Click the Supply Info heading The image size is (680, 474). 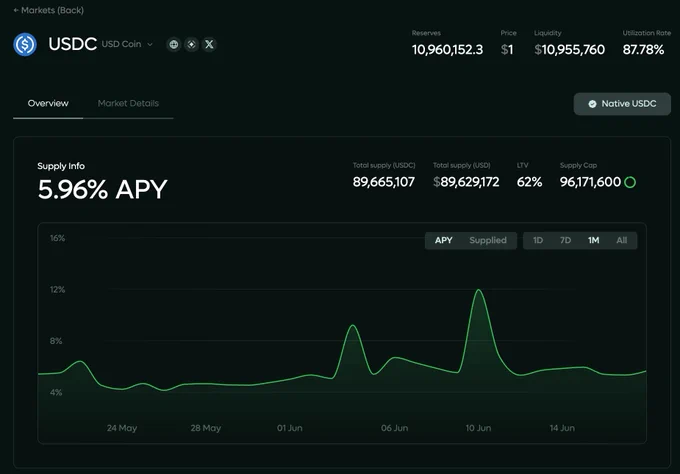pyautogui.click(x=61, y=166)
